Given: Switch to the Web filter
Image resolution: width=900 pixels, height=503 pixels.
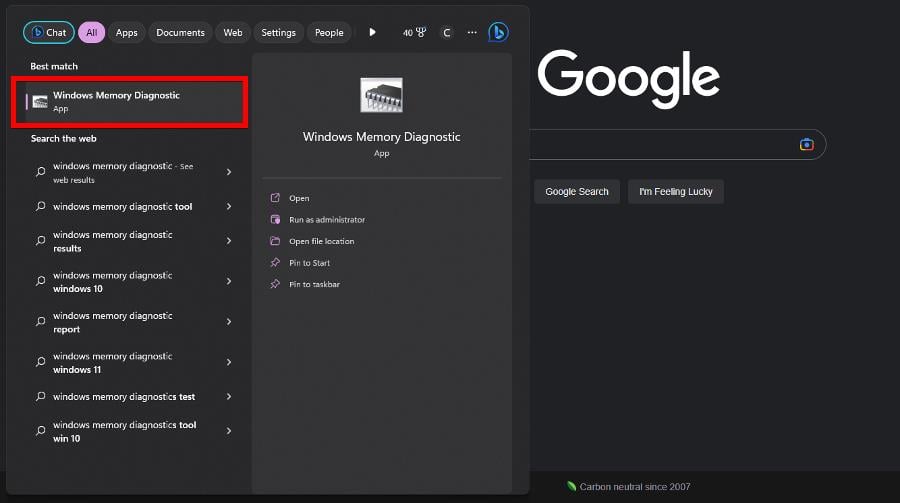Looking at the screenshot, I should [232, 33].
